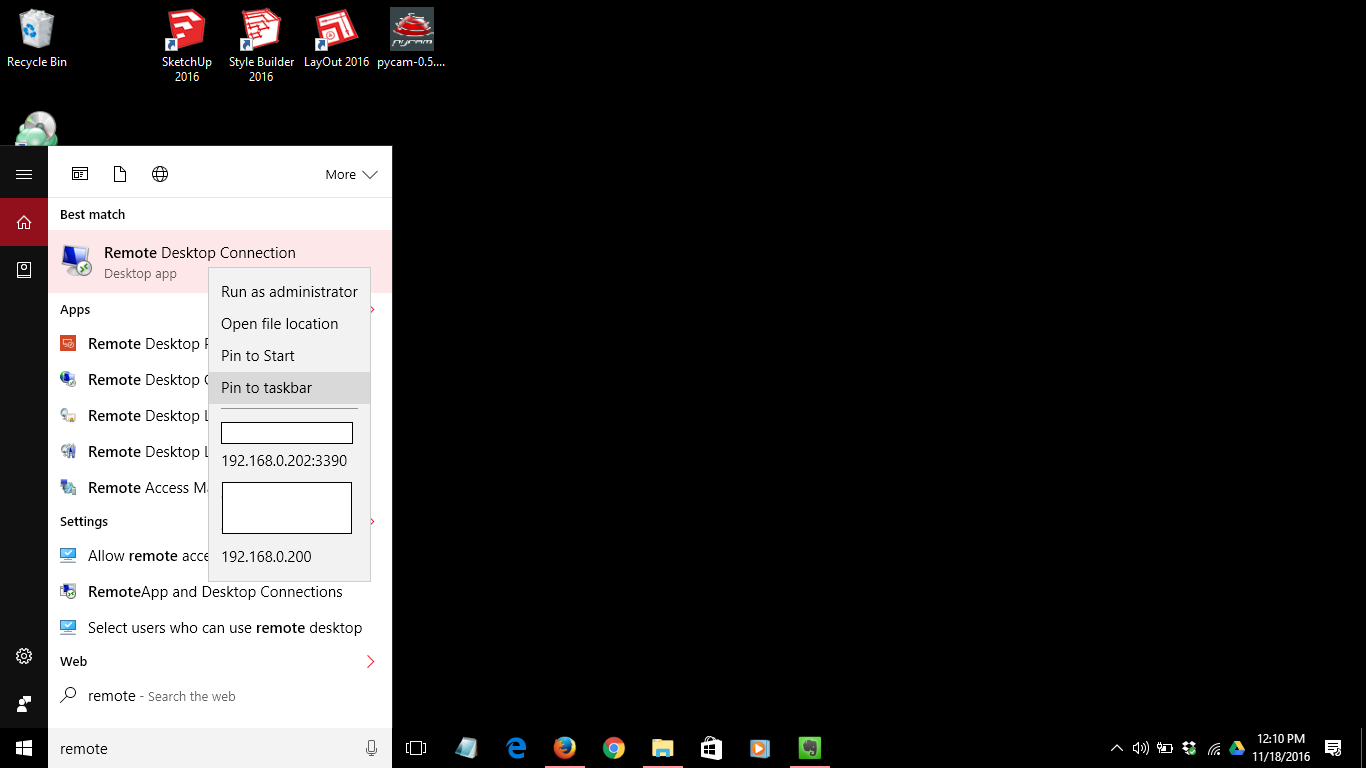
Task: Open the hamburger menu in search panel
Action: click(24, 174)
